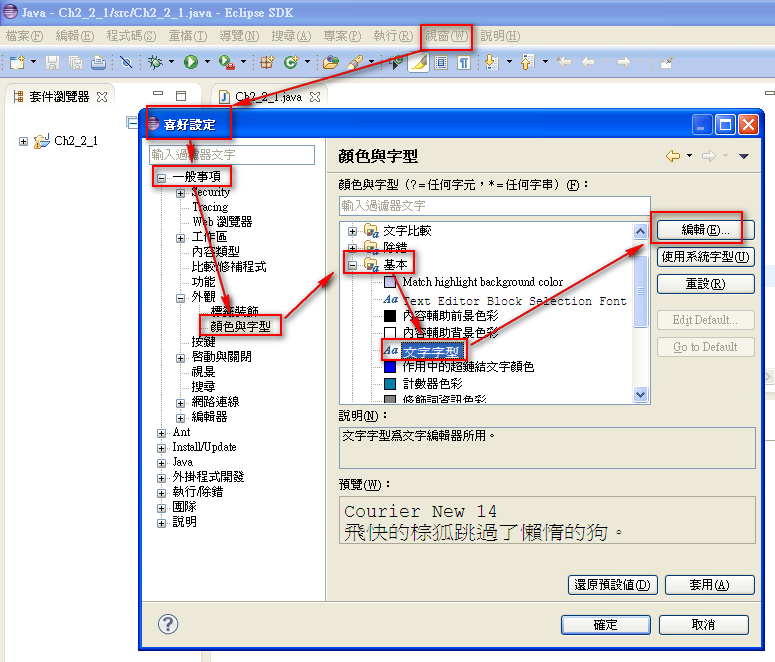Click the preferences tree filter text field

[x=232, y=155]
